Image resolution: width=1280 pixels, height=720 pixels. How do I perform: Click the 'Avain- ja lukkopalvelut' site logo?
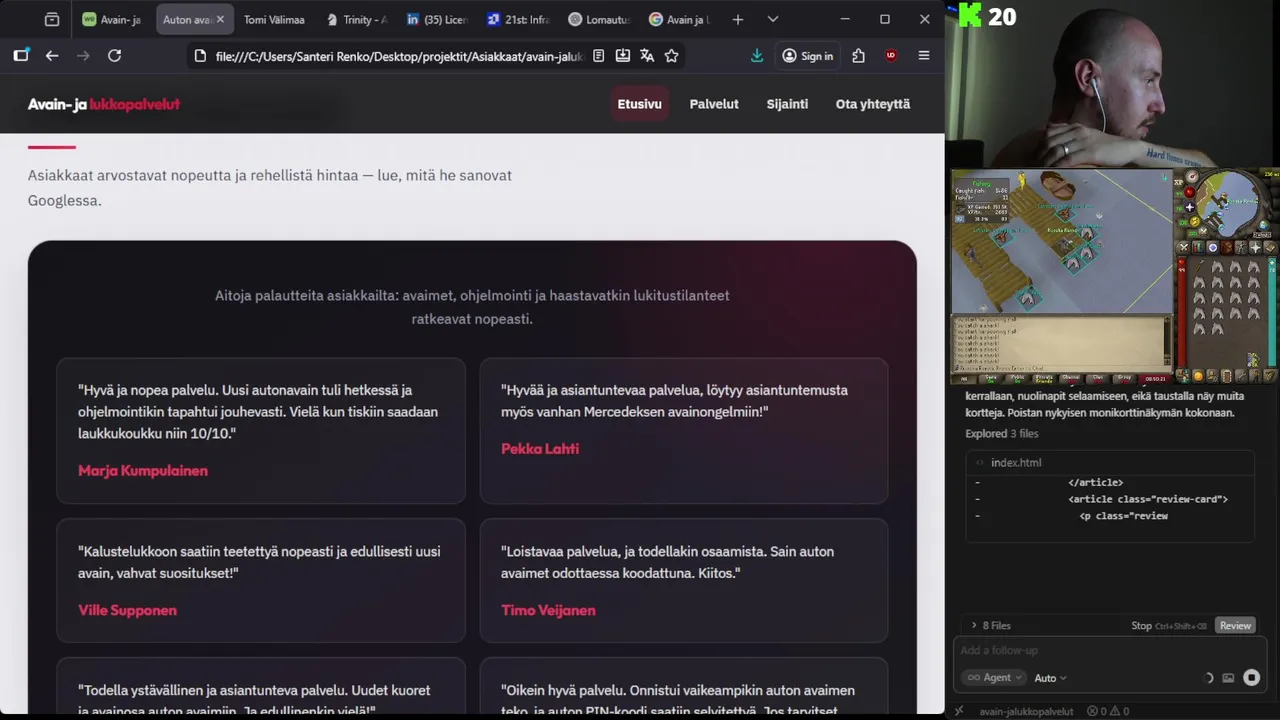tap(104, 104)
